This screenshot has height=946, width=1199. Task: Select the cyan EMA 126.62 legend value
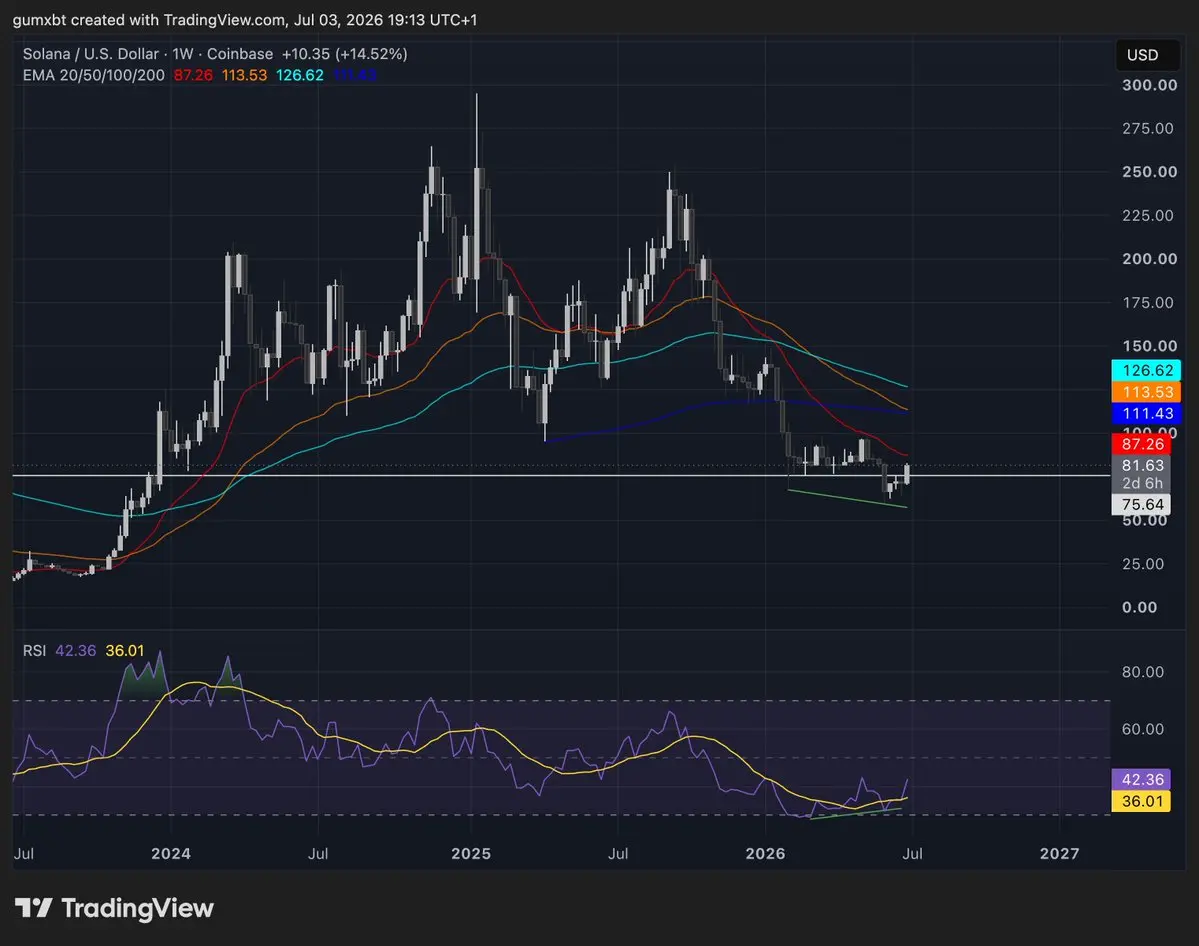tap(300, 75)
